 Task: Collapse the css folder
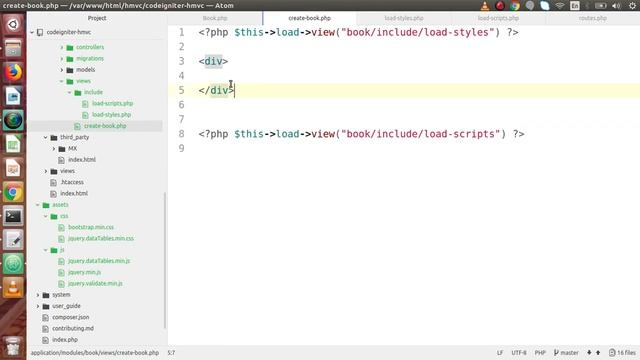(x=46, y=216)
